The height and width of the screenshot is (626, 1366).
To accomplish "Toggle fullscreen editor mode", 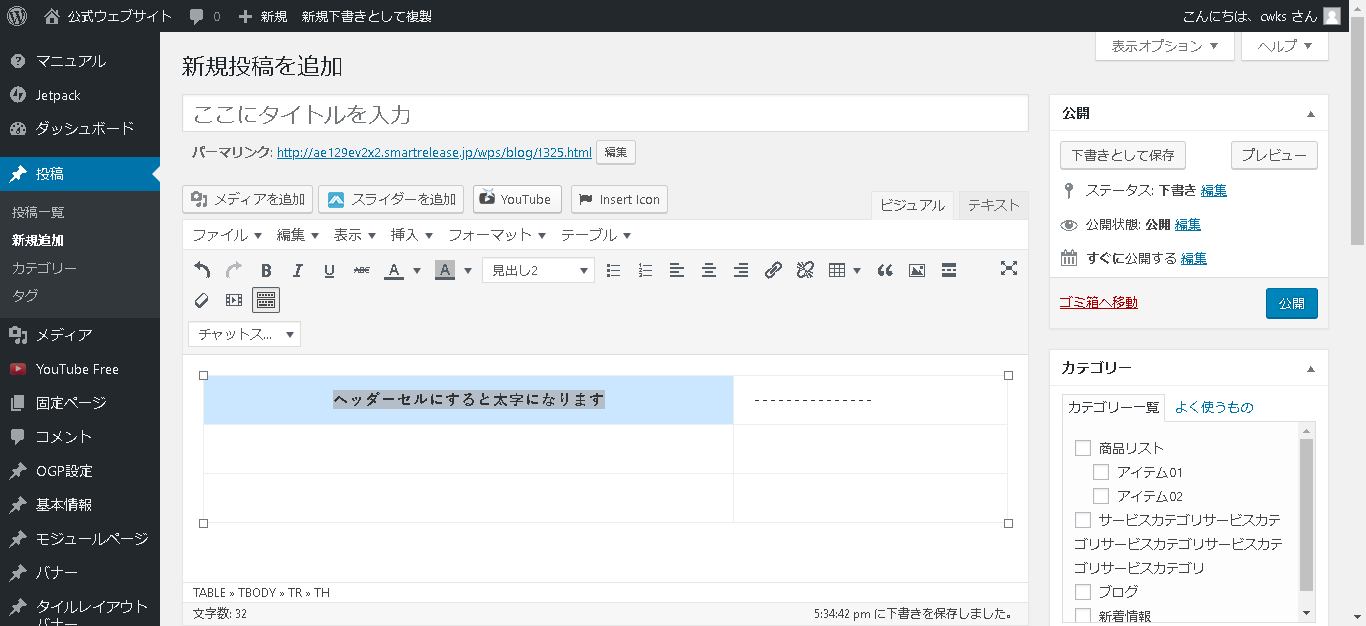I will [1009, 269].
